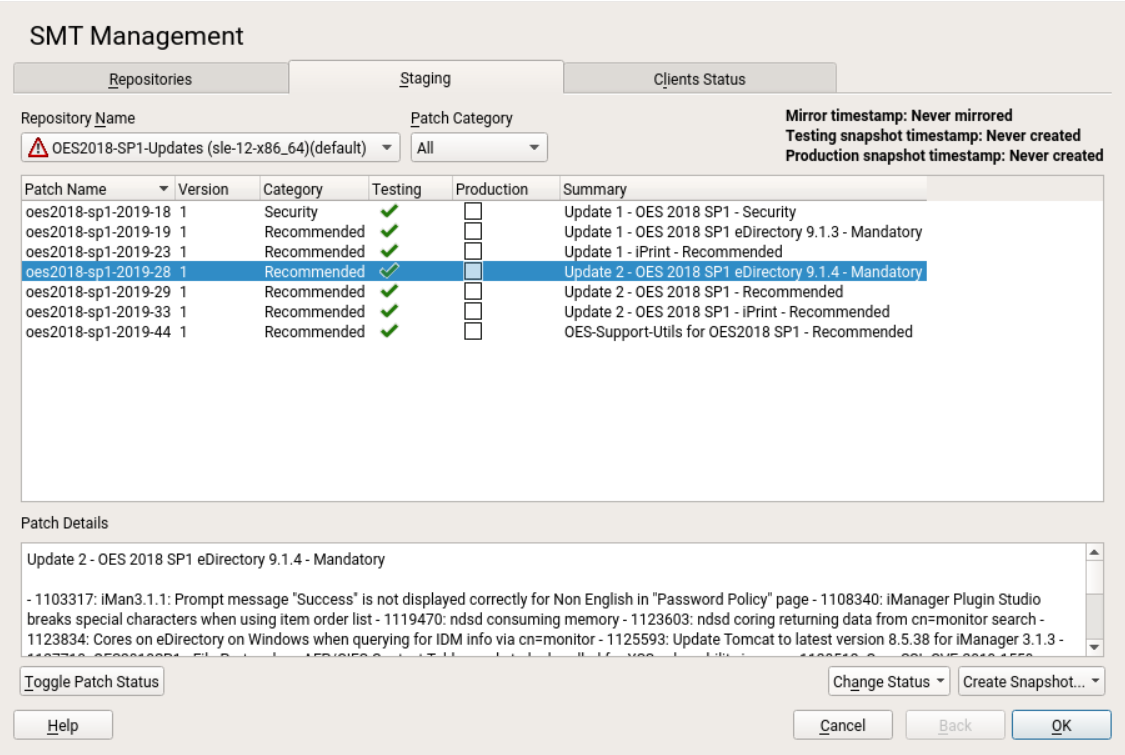Click the warning icon in Repository Name dropdown

(38, 148)
